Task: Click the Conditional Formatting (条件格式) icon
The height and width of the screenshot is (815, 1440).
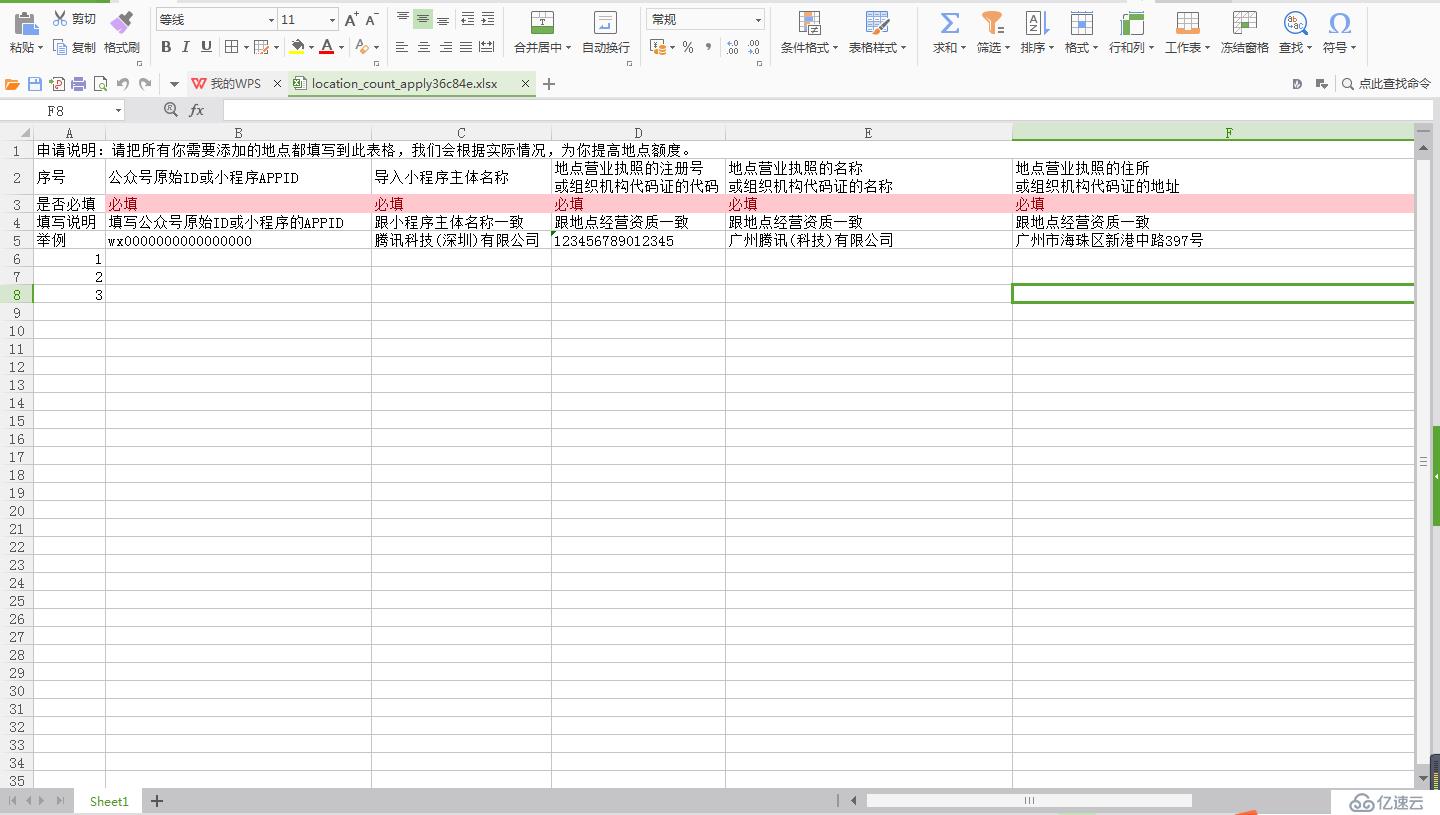Action: coord(809,24)
